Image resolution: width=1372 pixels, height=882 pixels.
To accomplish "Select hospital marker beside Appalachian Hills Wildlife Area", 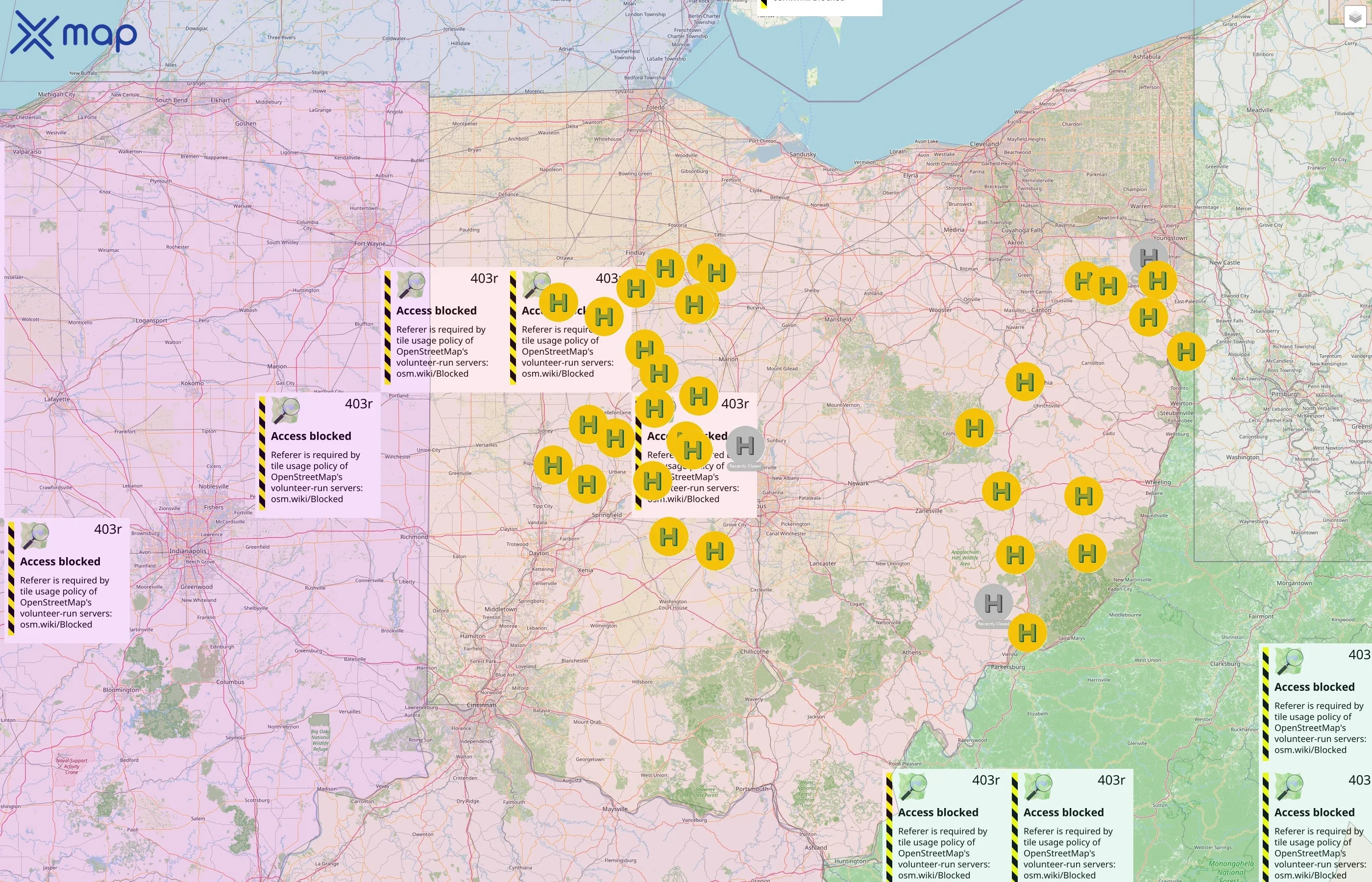I will (x=1015, y=555).
